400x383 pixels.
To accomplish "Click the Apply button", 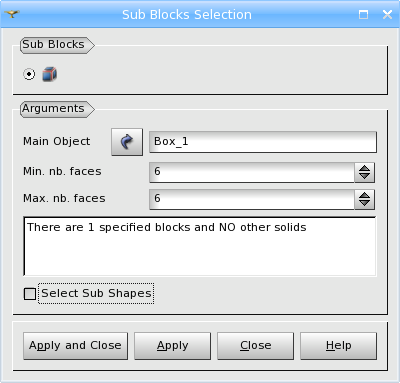I will tap(172, 346).
